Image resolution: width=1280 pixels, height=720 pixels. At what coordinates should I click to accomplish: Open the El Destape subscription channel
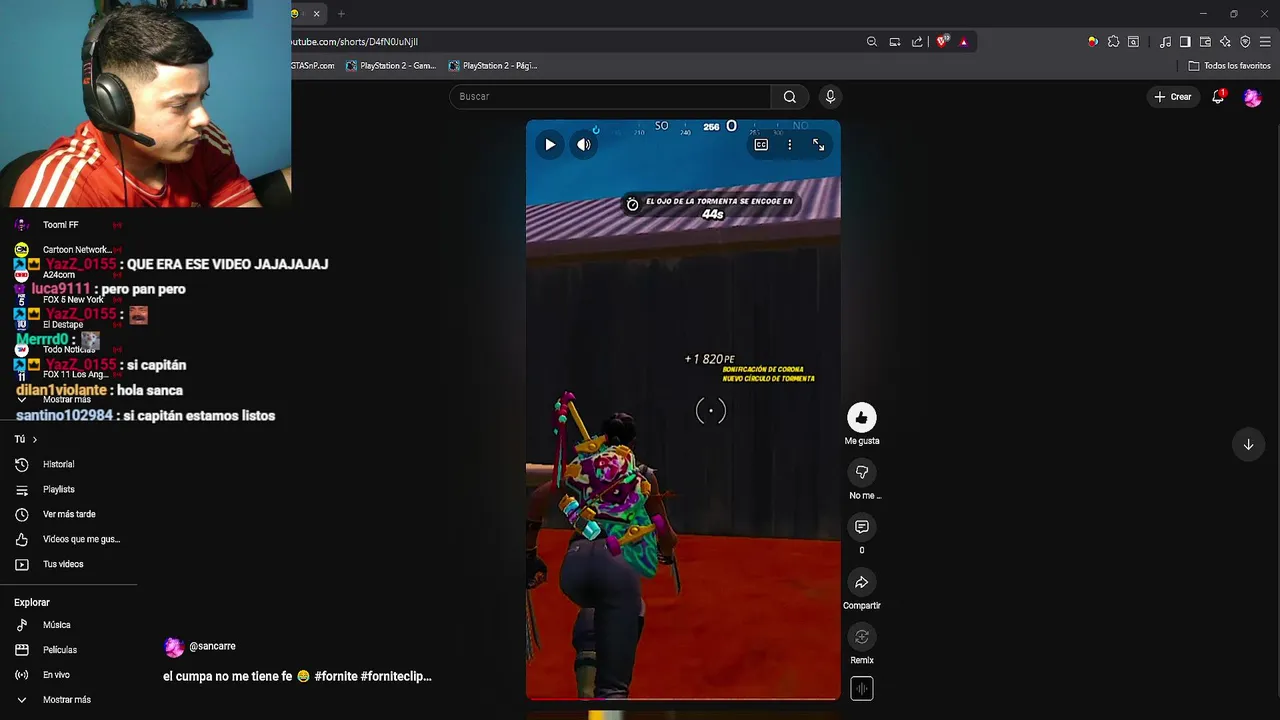(x=62, y=325)
